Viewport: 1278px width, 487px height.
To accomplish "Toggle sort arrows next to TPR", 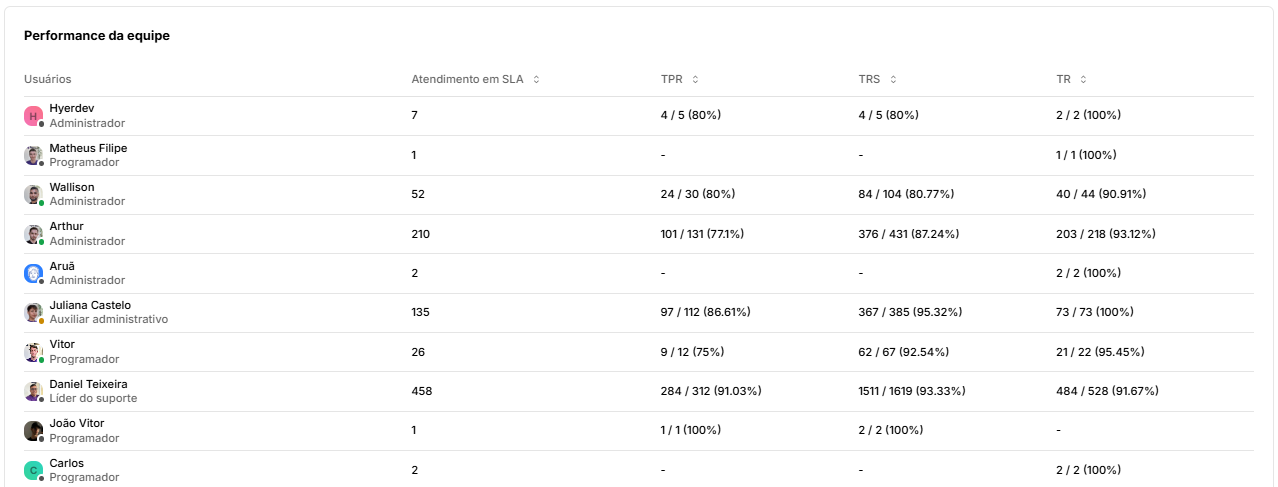I will (x=695, y=79).
